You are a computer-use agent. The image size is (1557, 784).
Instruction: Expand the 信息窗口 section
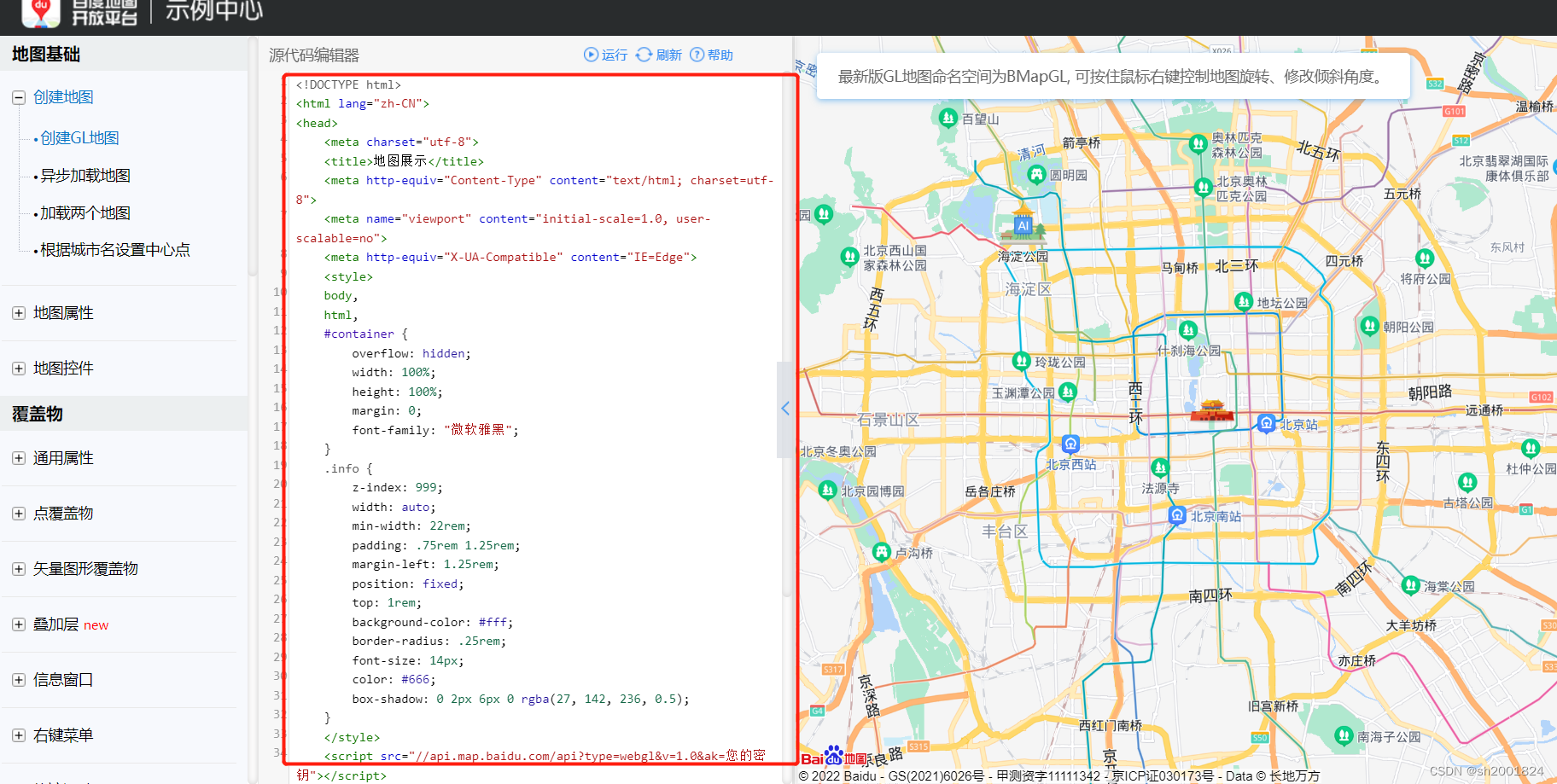coord(19,680)
